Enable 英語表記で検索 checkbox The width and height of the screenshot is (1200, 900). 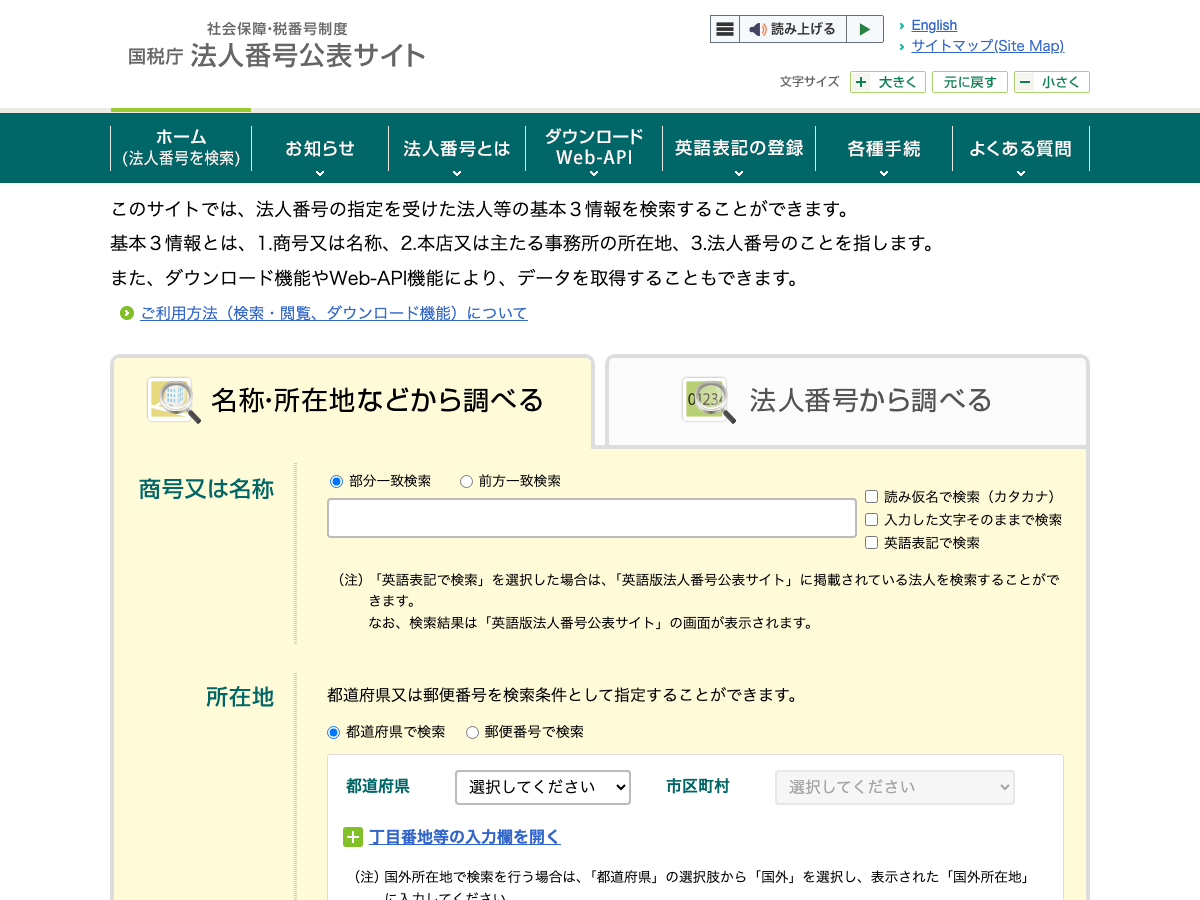click(871, 542)
